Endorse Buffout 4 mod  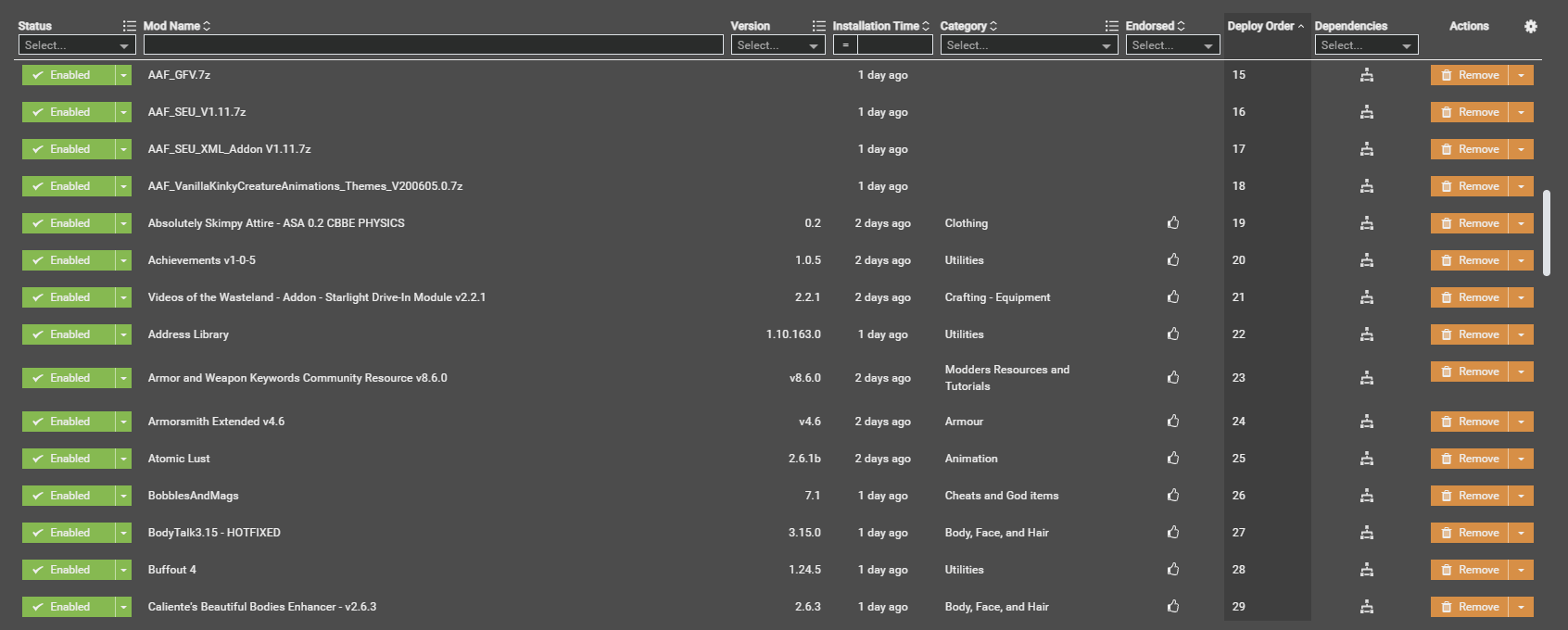[1173, 569]
